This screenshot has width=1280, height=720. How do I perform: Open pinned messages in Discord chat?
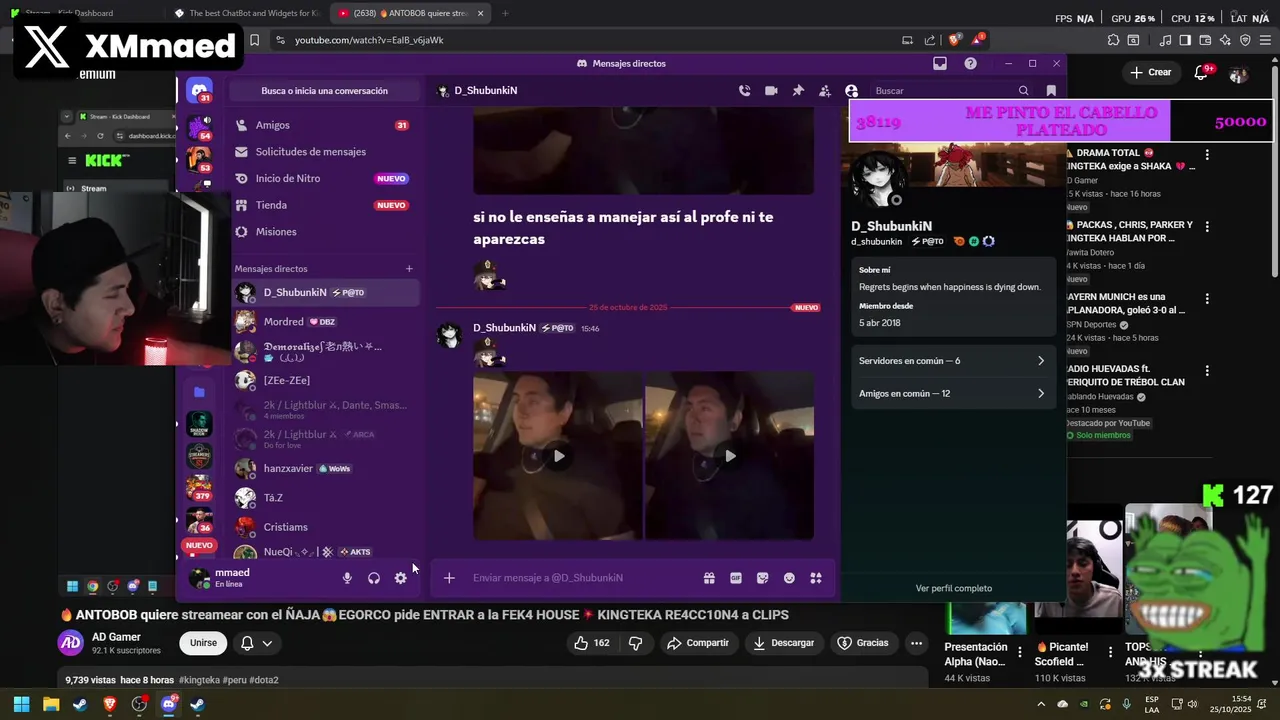798,91
